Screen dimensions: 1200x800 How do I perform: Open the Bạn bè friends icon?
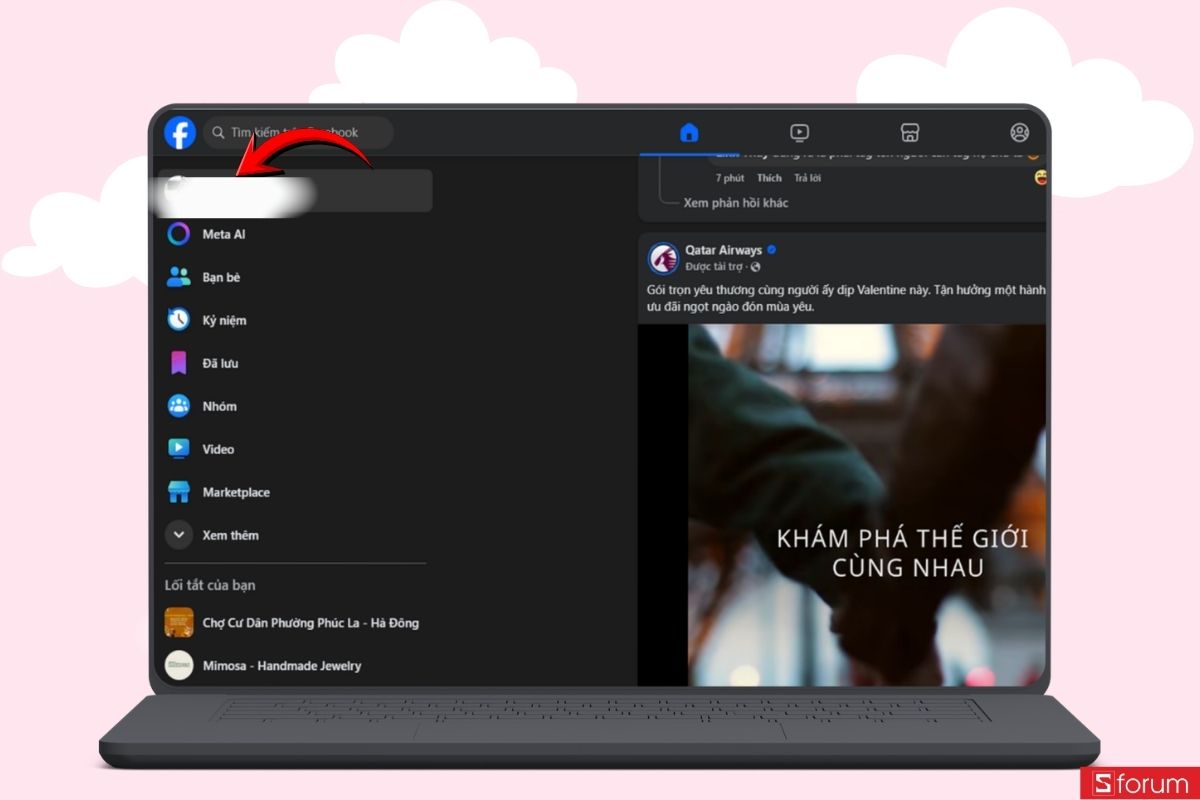tap(179, 277)
